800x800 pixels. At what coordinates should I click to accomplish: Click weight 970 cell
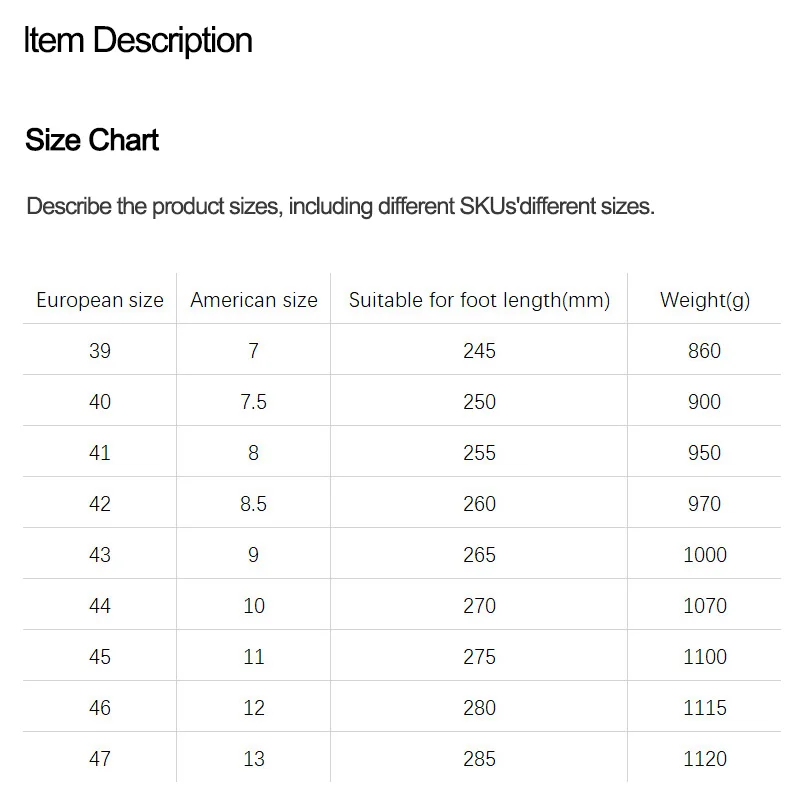[x=705, y=504]
